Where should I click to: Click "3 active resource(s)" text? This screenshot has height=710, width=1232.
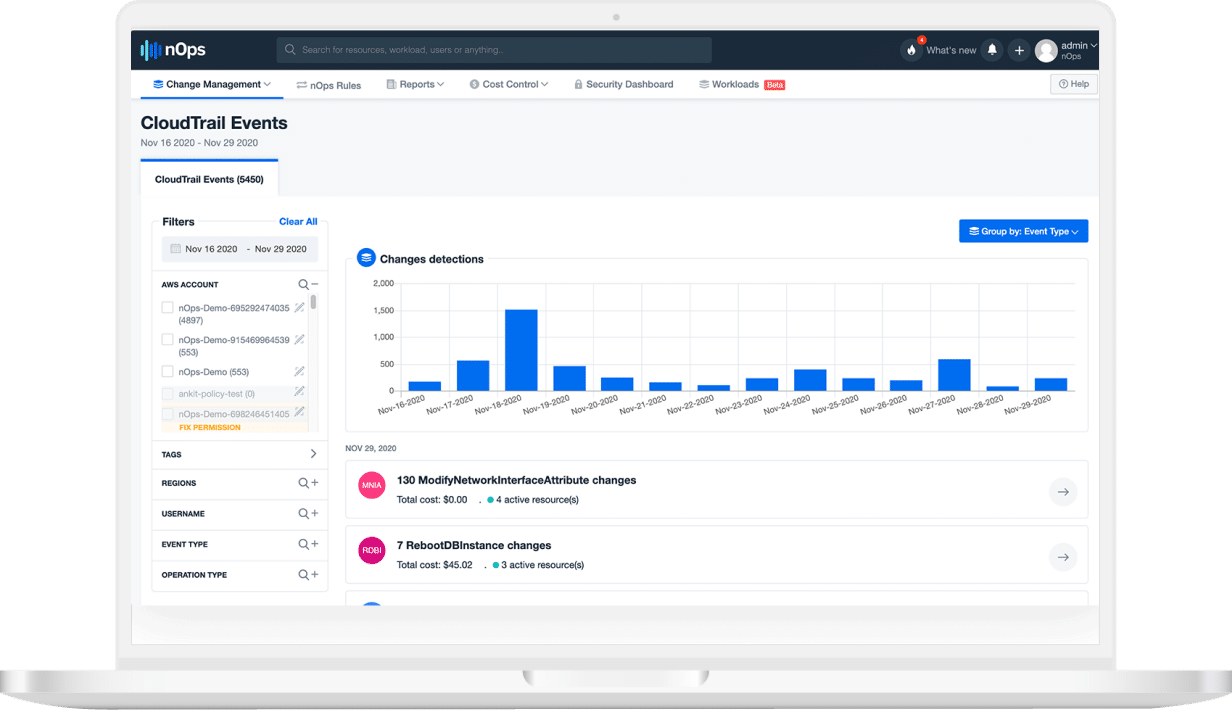[543, 565]
